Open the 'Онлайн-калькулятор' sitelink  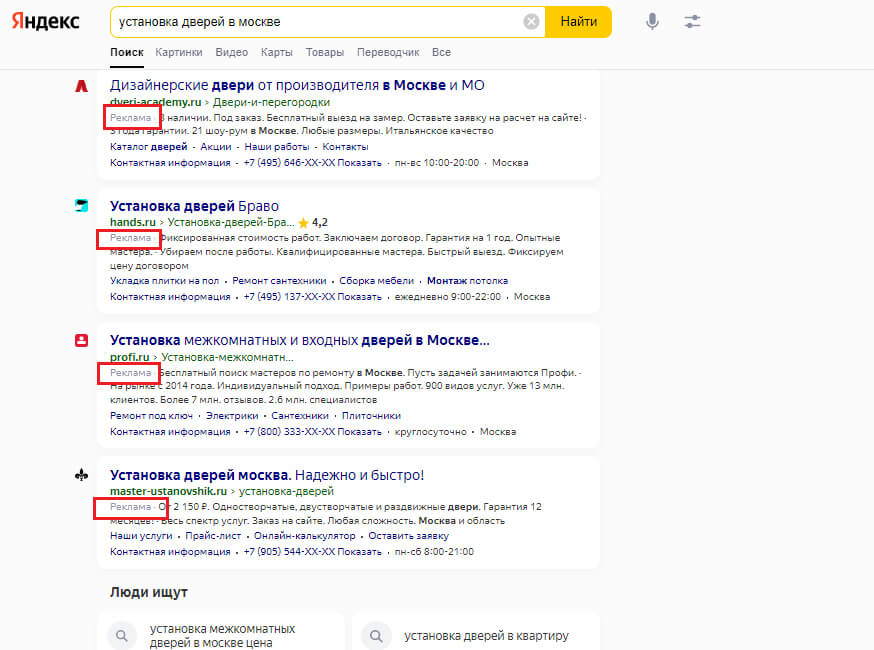[x=304, y=536]
